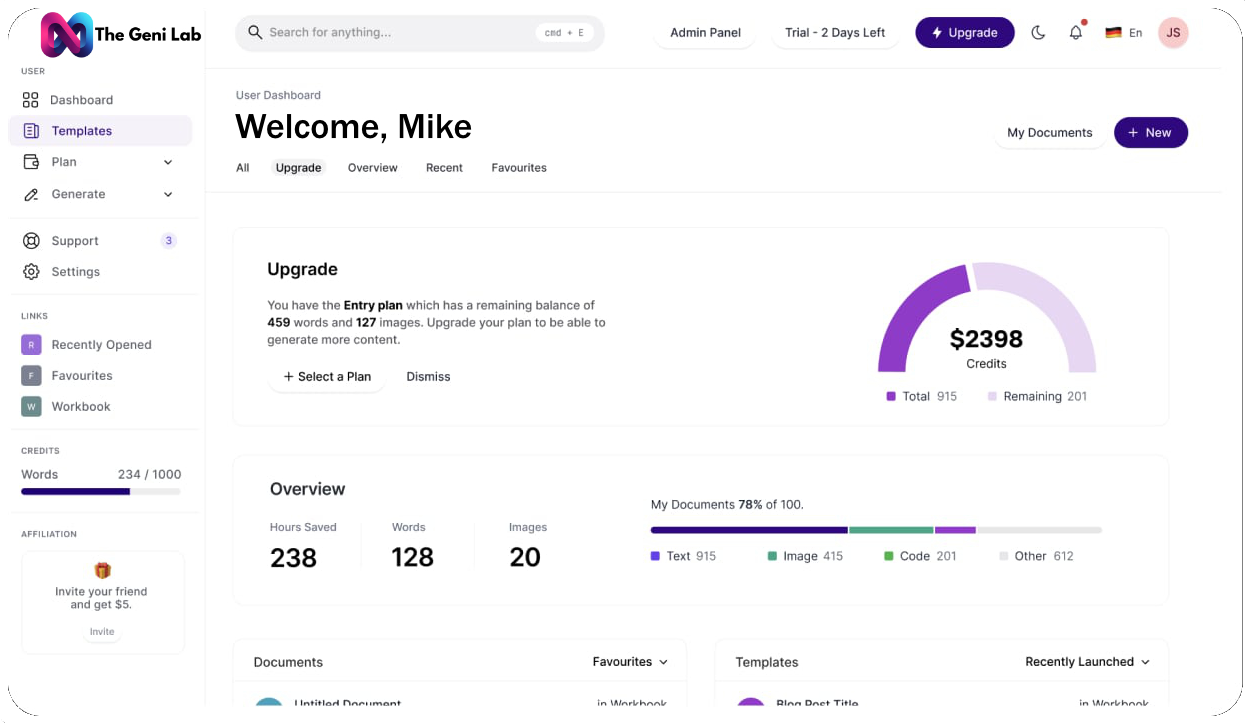Switch to the Recent tab
This screenshot has width=1253, height=726.
[444, 168]
